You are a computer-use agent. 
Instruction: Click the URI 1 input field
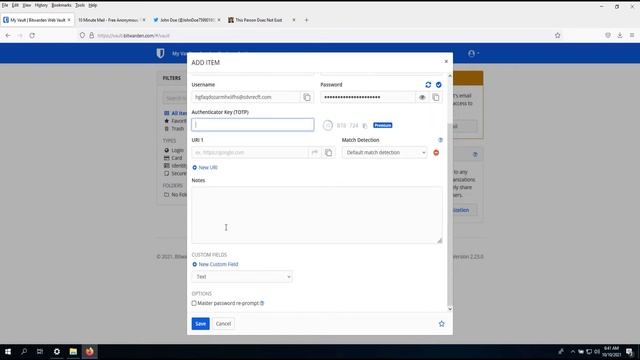(x=250, y=152)
